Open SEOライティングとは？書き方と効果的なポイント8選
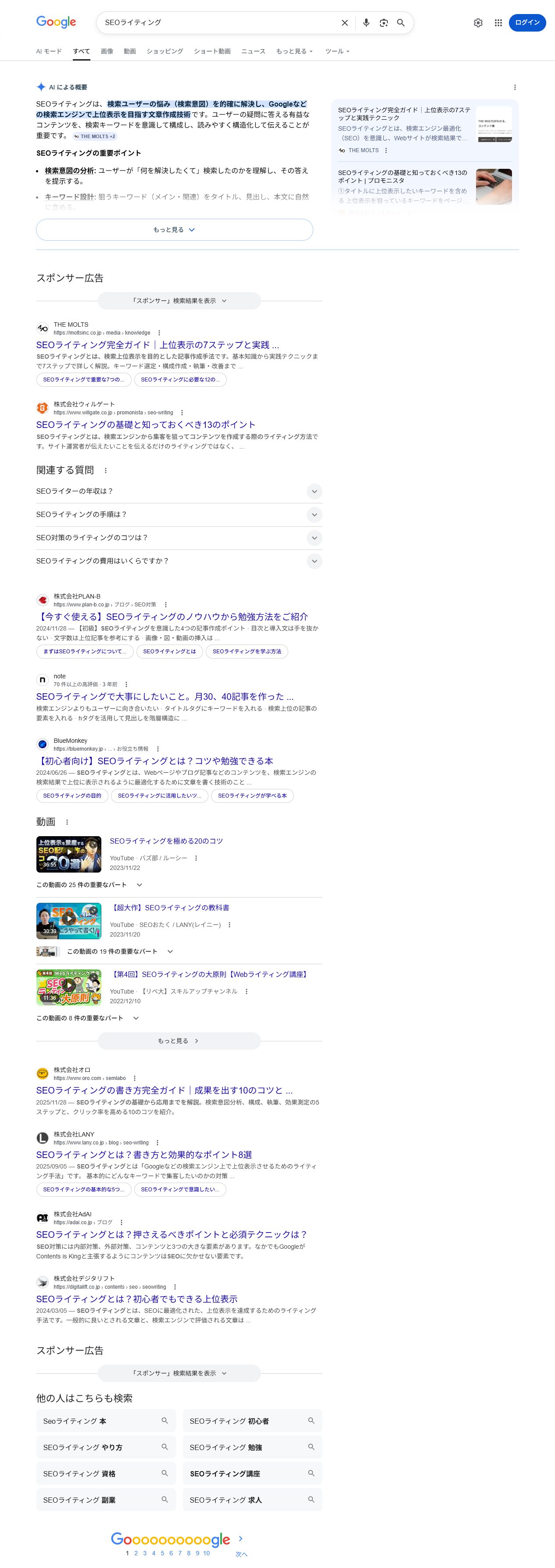555x1568 pixels. click(x=144, y=1155)
